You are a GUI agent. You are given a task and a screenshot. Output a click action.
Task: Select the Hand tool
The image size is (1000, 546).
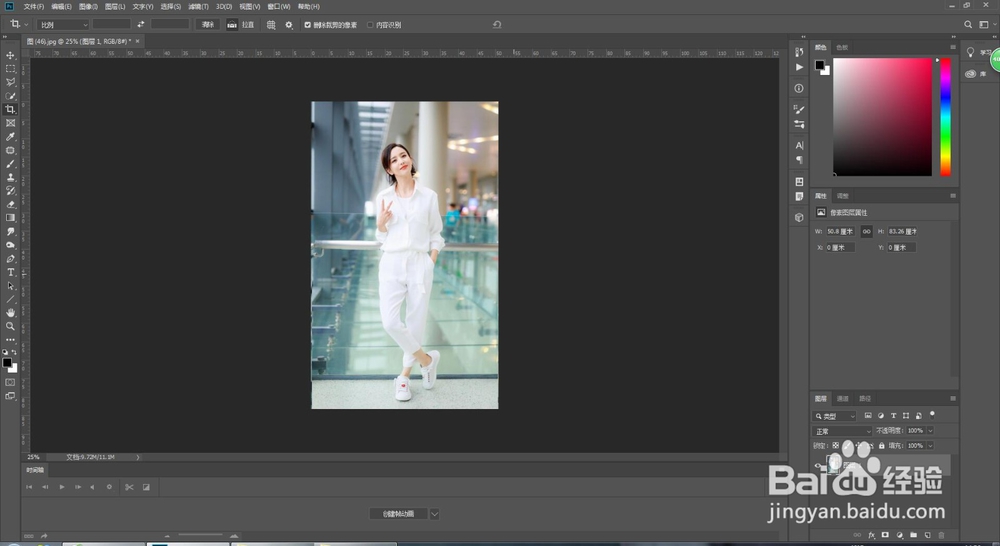[11, 313]
